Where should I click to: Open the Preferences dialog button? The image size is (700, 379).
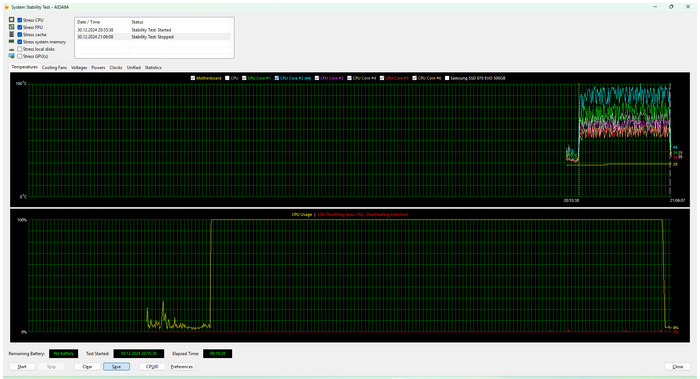[182, 367]
